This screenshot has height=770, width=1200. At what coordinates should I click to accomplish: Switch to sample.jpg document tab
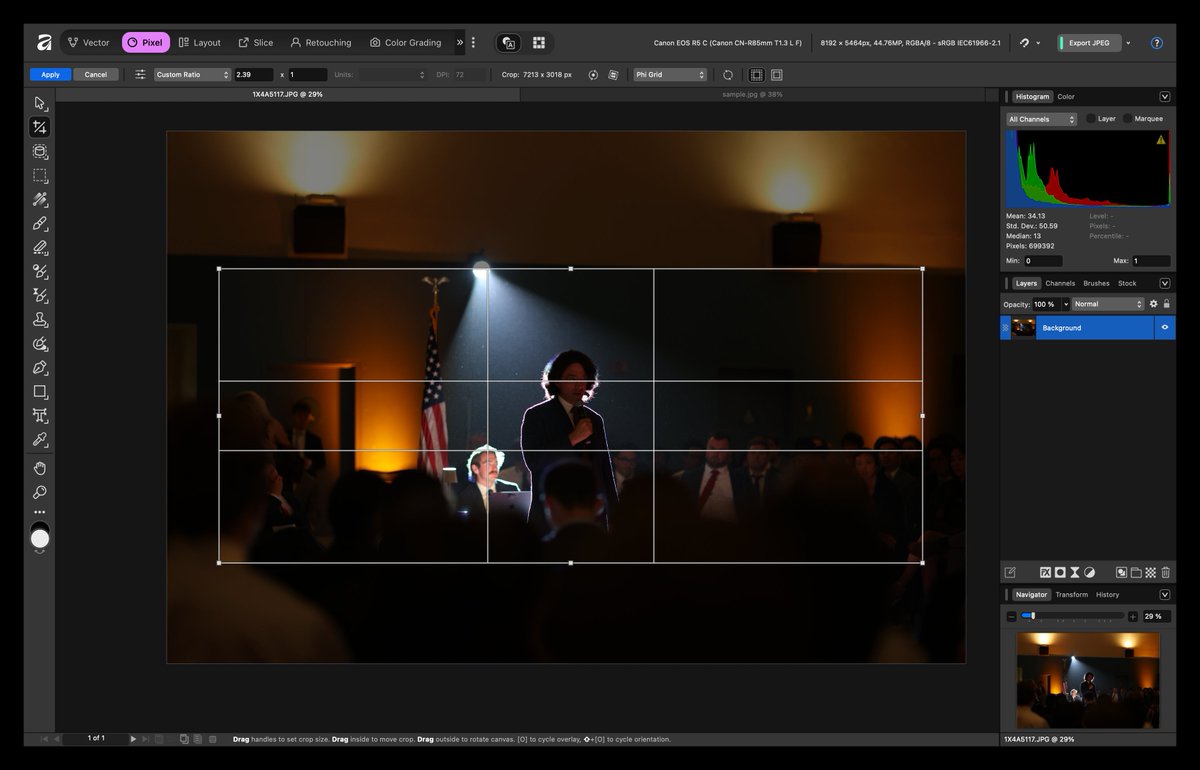pyautogui.click(x=752, y=94)
